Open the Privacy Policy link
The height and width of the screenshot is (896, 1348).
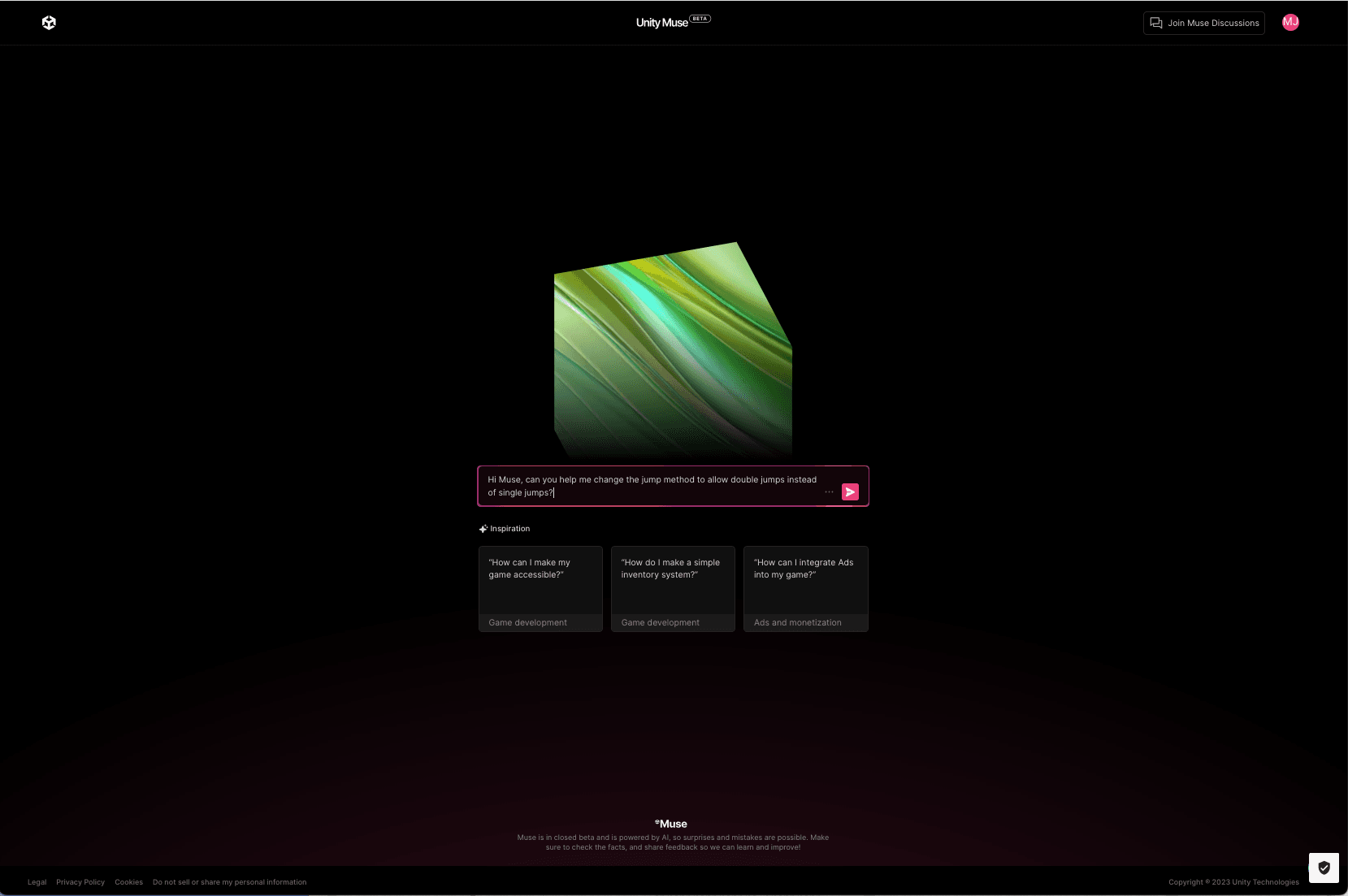point(80,882)
